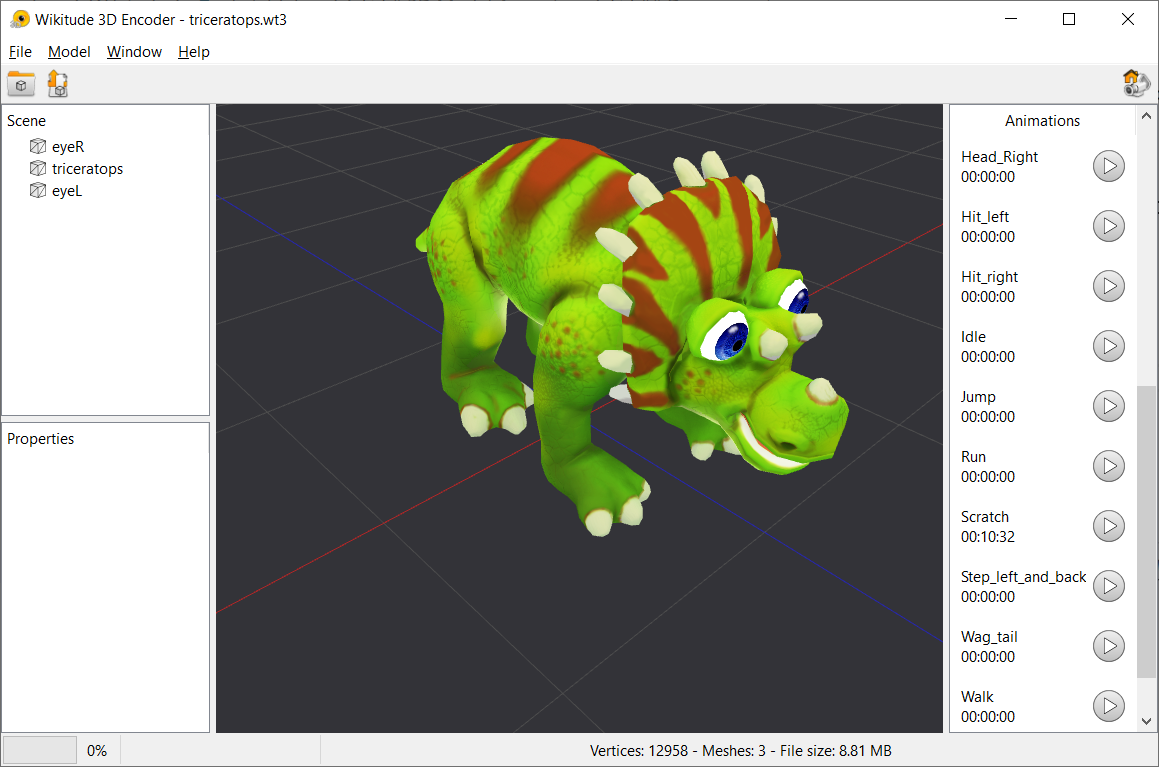Open the Model menu

click(69, 52)
